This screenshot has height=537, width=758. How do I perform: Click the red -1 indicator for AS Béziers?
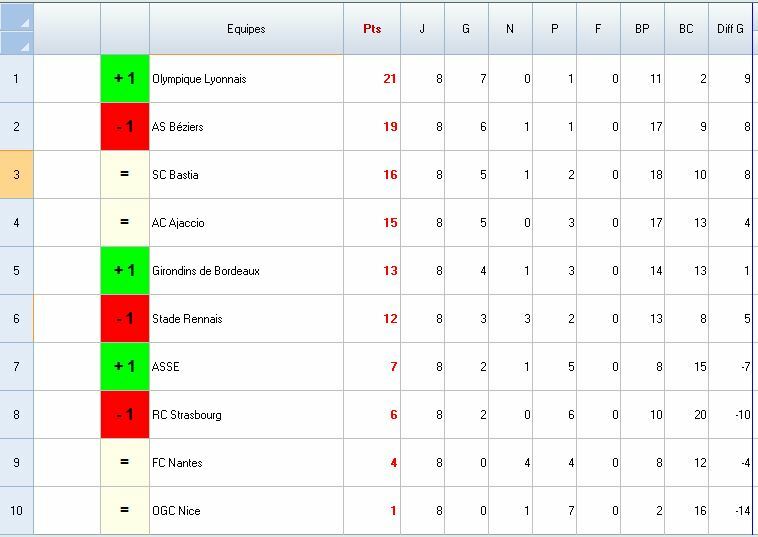point(125,127)
